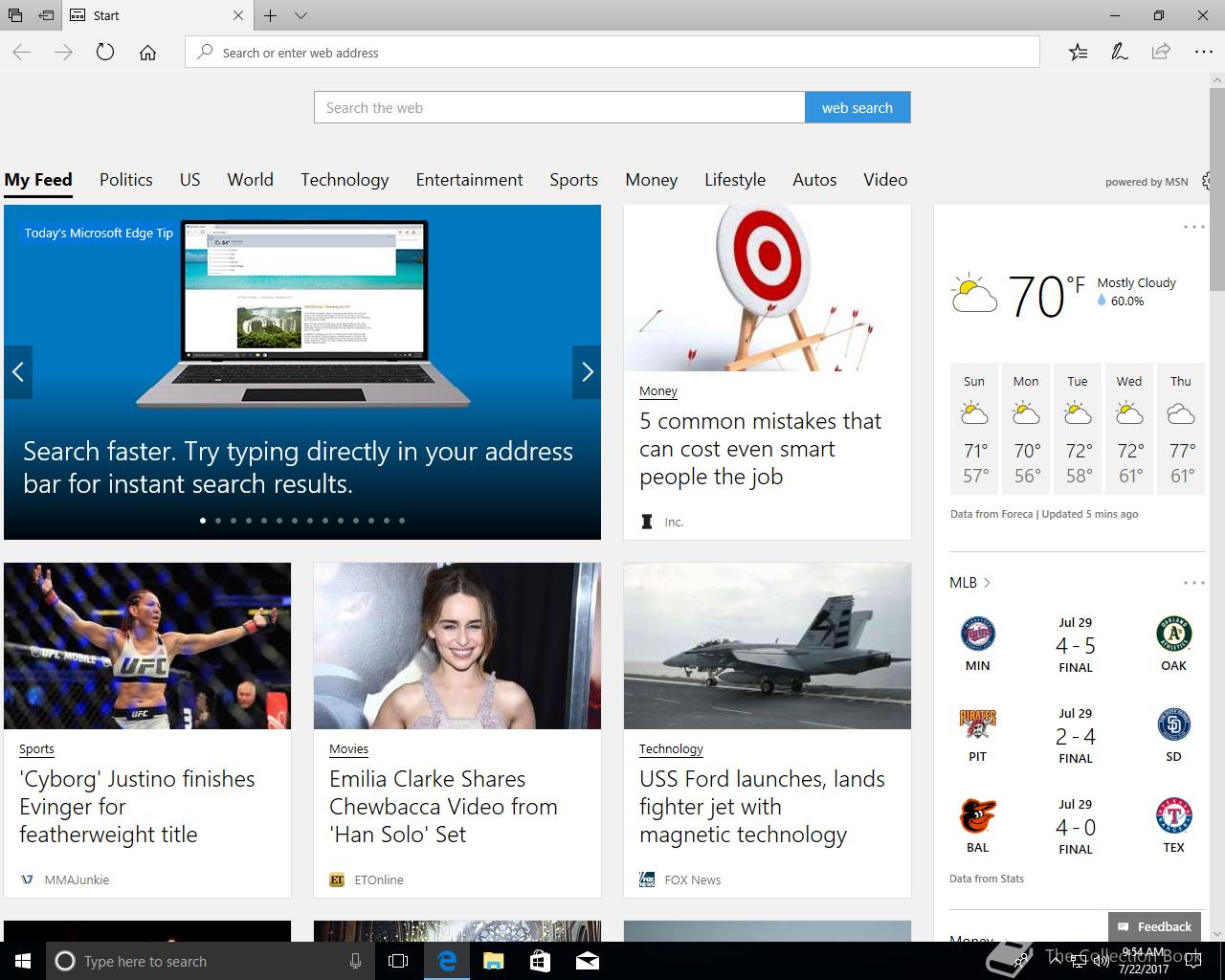The image size is (1225, 980).
Task: Switch to the US news tab
Action: coord(190,180)
